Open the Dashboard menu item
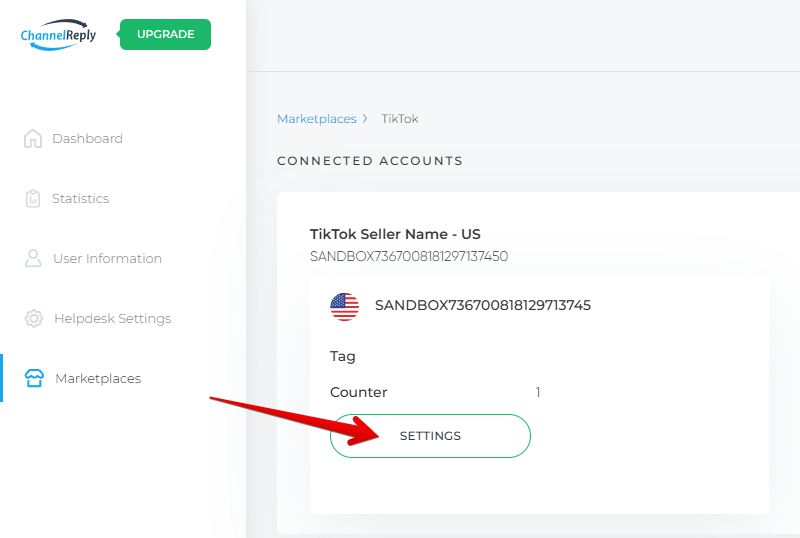 (x=87, y=138)
